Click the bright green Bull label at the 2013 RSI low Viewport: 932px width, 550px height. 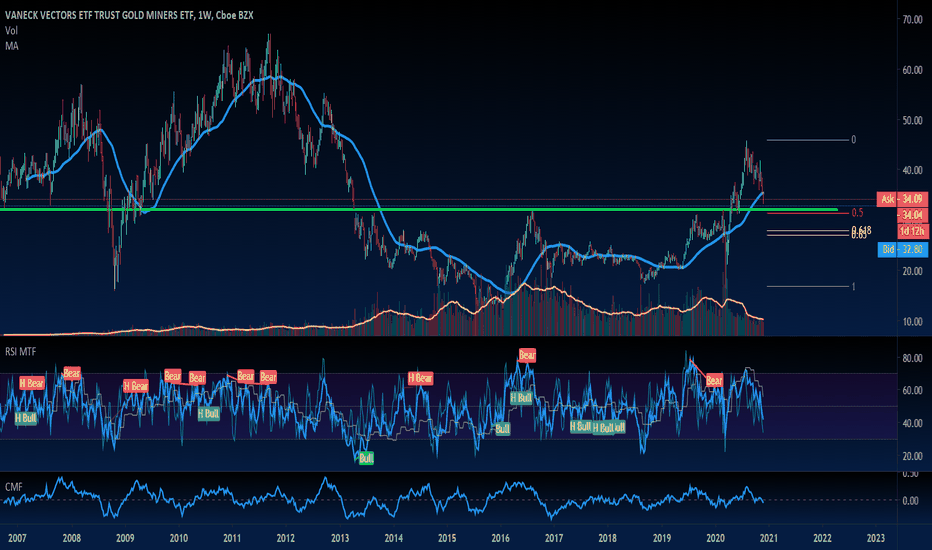pos(366,458)
